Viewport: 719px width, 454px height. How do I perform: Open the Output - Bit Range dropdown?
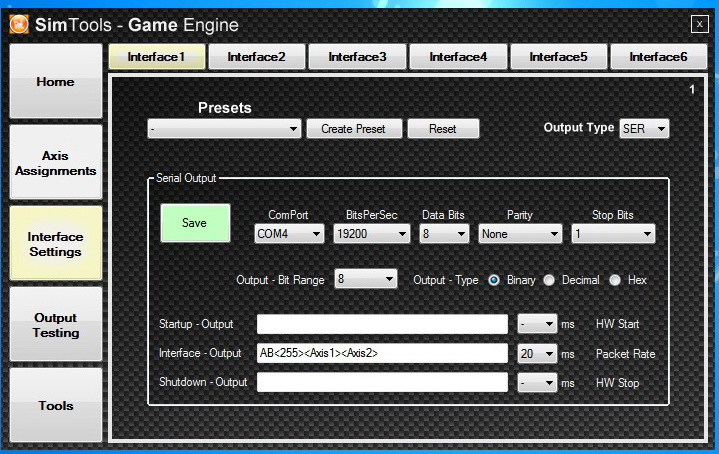point(365,279)
